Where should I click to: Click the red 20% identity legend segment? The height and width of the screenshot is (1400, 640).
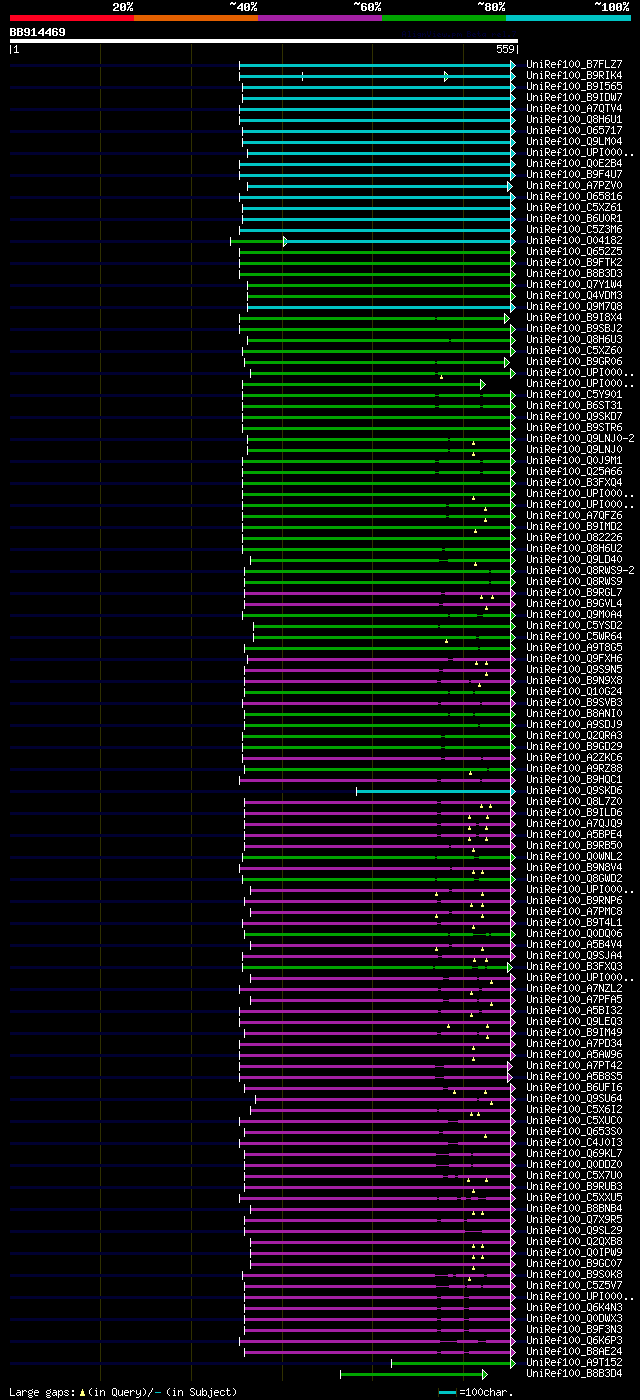point(72,18)
